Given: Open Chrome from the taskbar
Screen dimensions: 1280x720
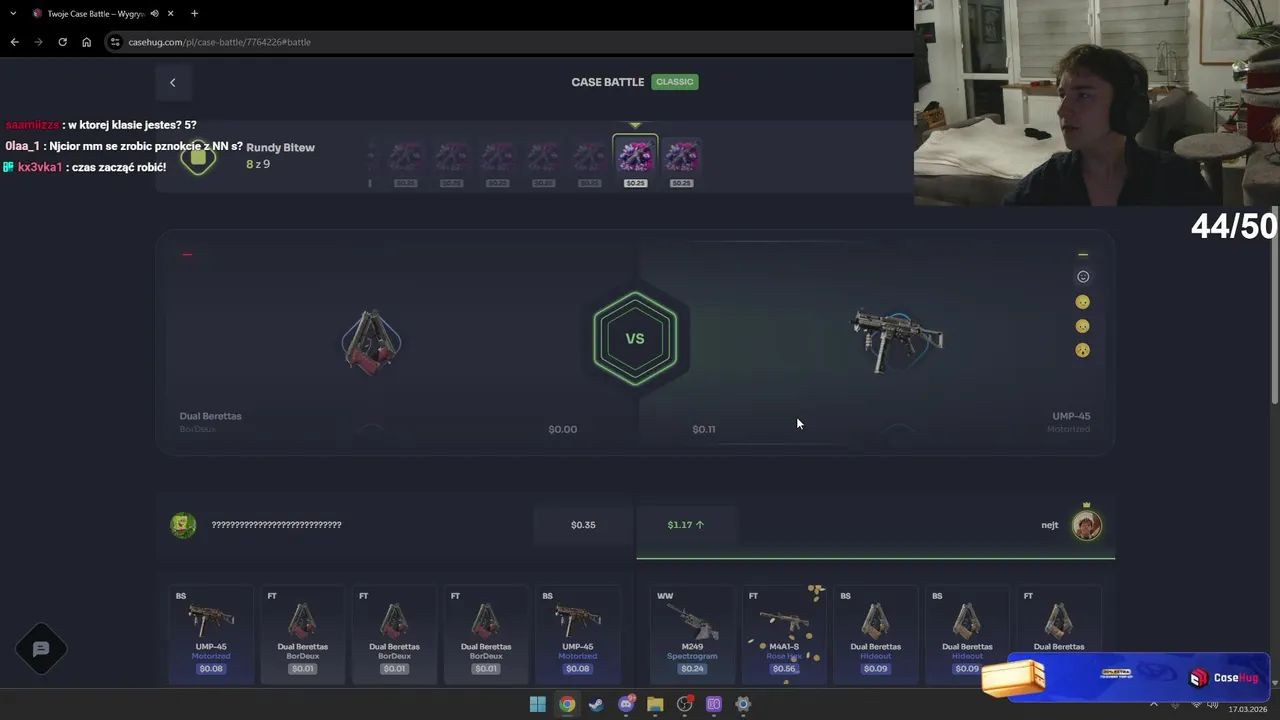Looking at the screenshot, I should 567,704.
